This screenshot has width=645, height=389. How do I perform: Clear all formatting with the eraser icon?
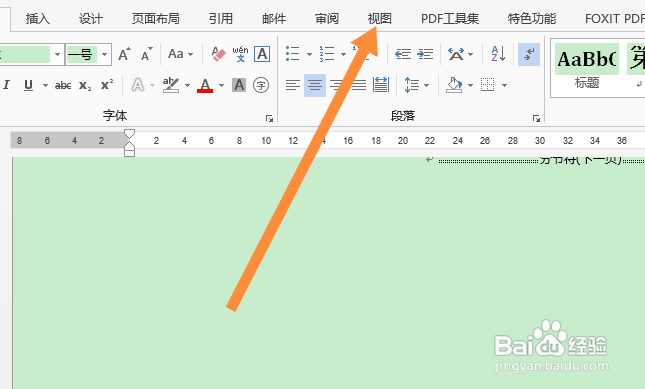tap(218, 54)
